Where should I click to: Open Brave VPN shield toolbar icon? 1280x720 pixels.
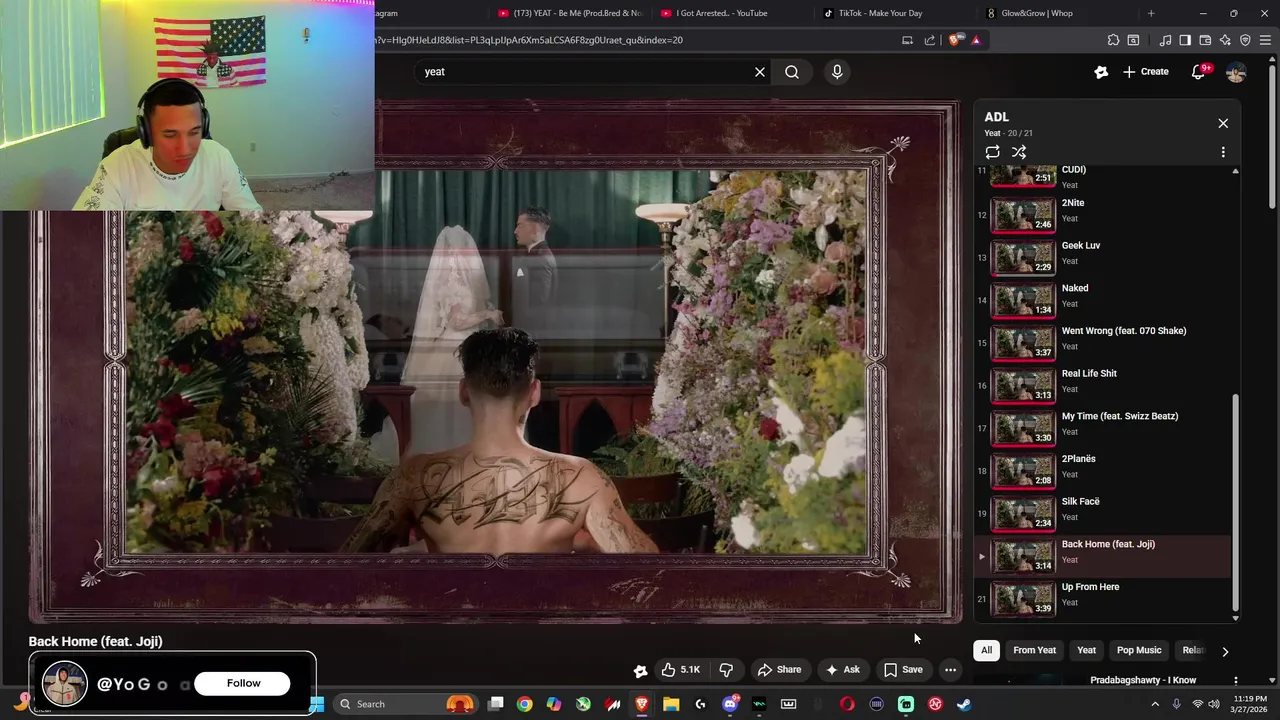(x=1245, y=40)
